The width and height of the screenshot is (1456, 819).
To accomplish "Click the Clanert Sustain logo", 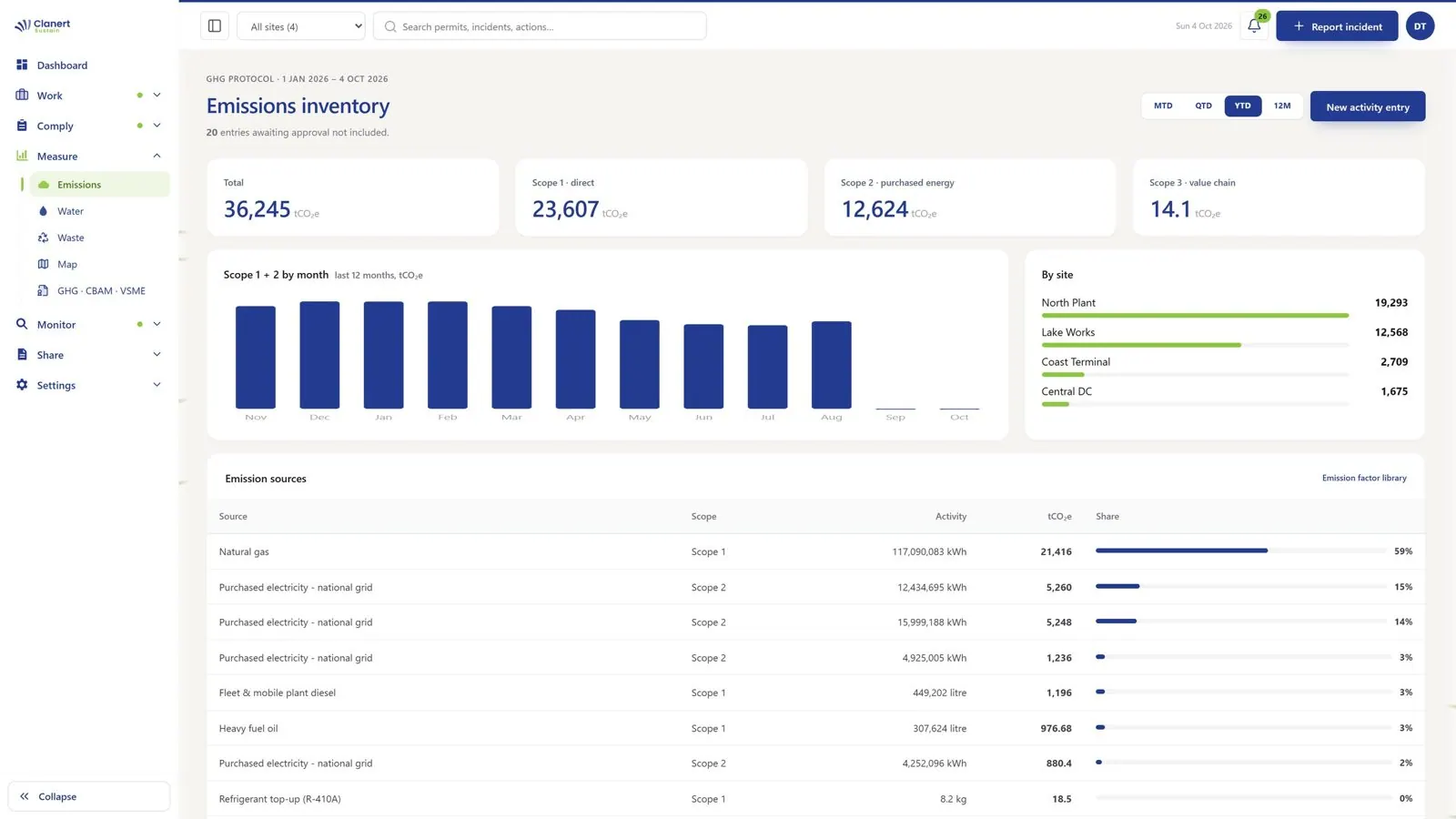I will [x=43, y=25].
